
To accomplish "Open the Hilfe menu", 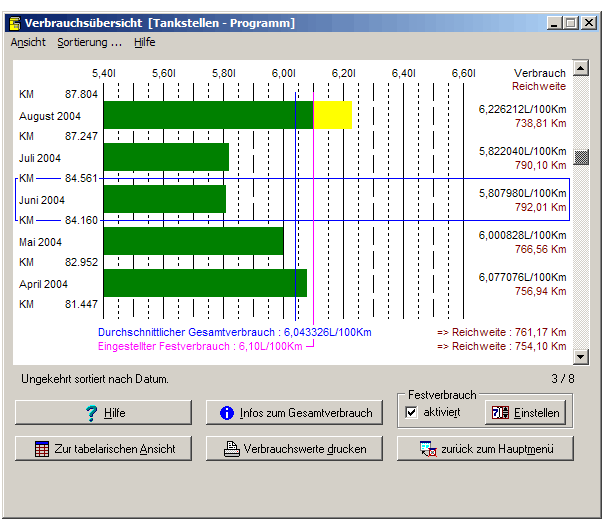I will 145,43.
